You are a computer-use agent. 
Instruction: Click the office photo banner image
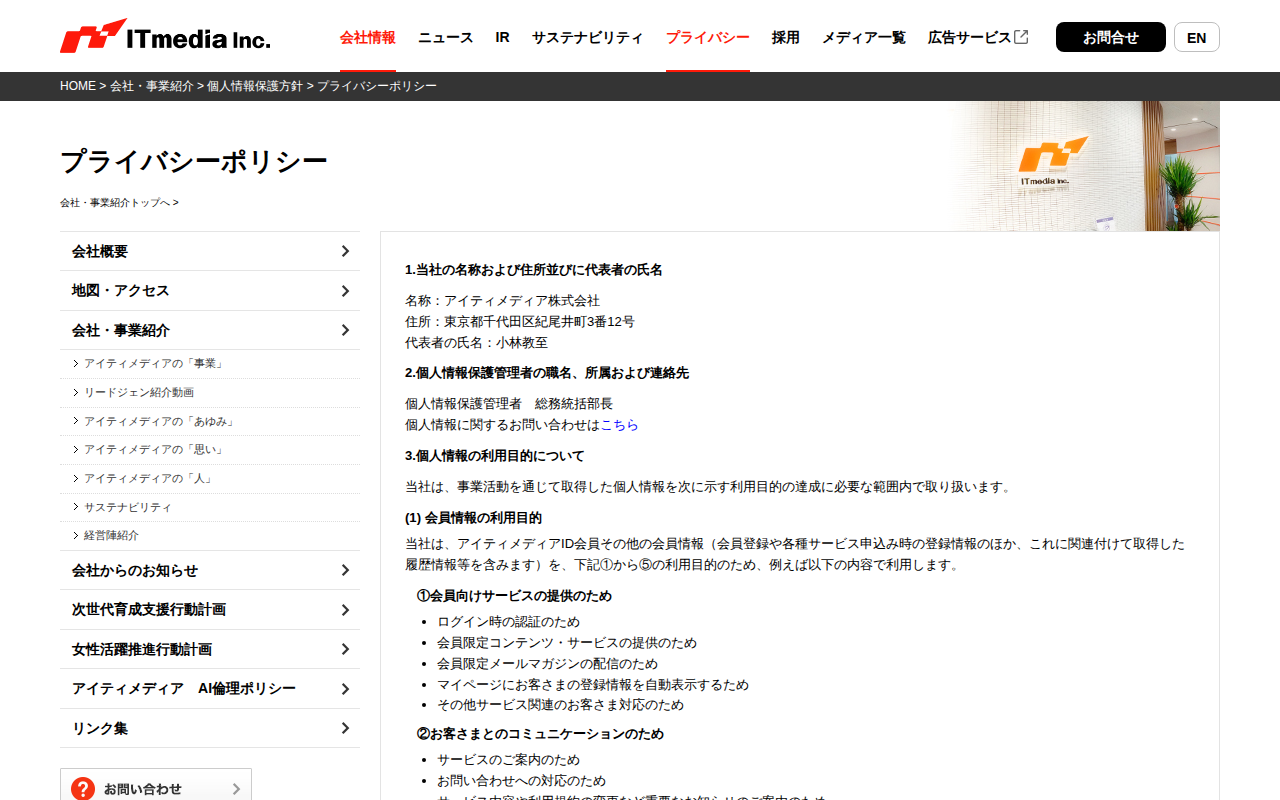[1084, 166]
